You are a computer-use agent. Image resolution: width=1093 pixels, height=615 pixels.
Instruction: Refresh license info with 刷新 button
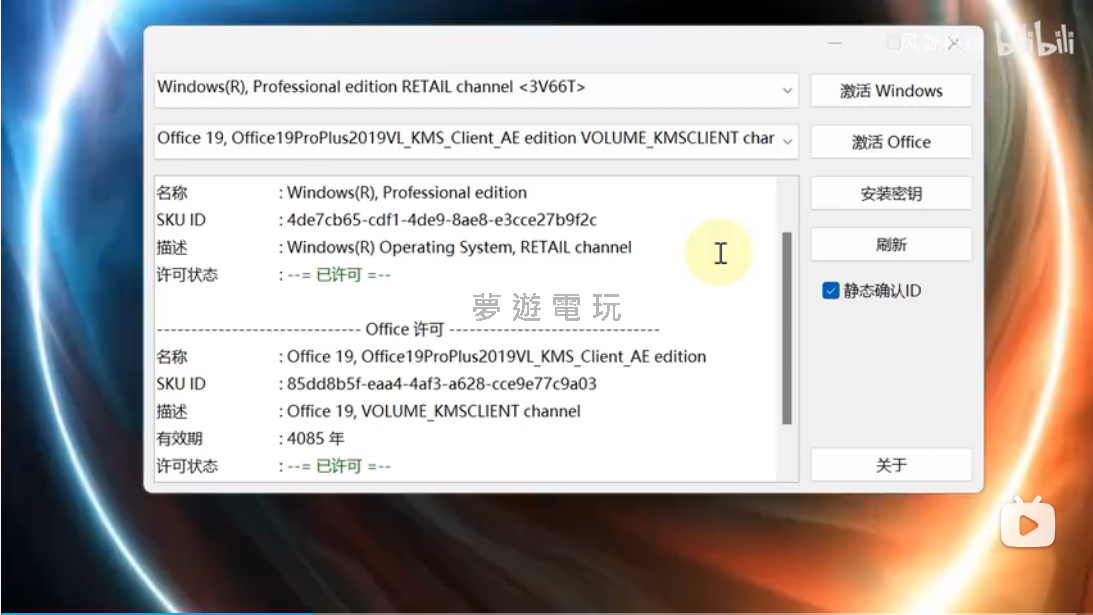[891, 245]
